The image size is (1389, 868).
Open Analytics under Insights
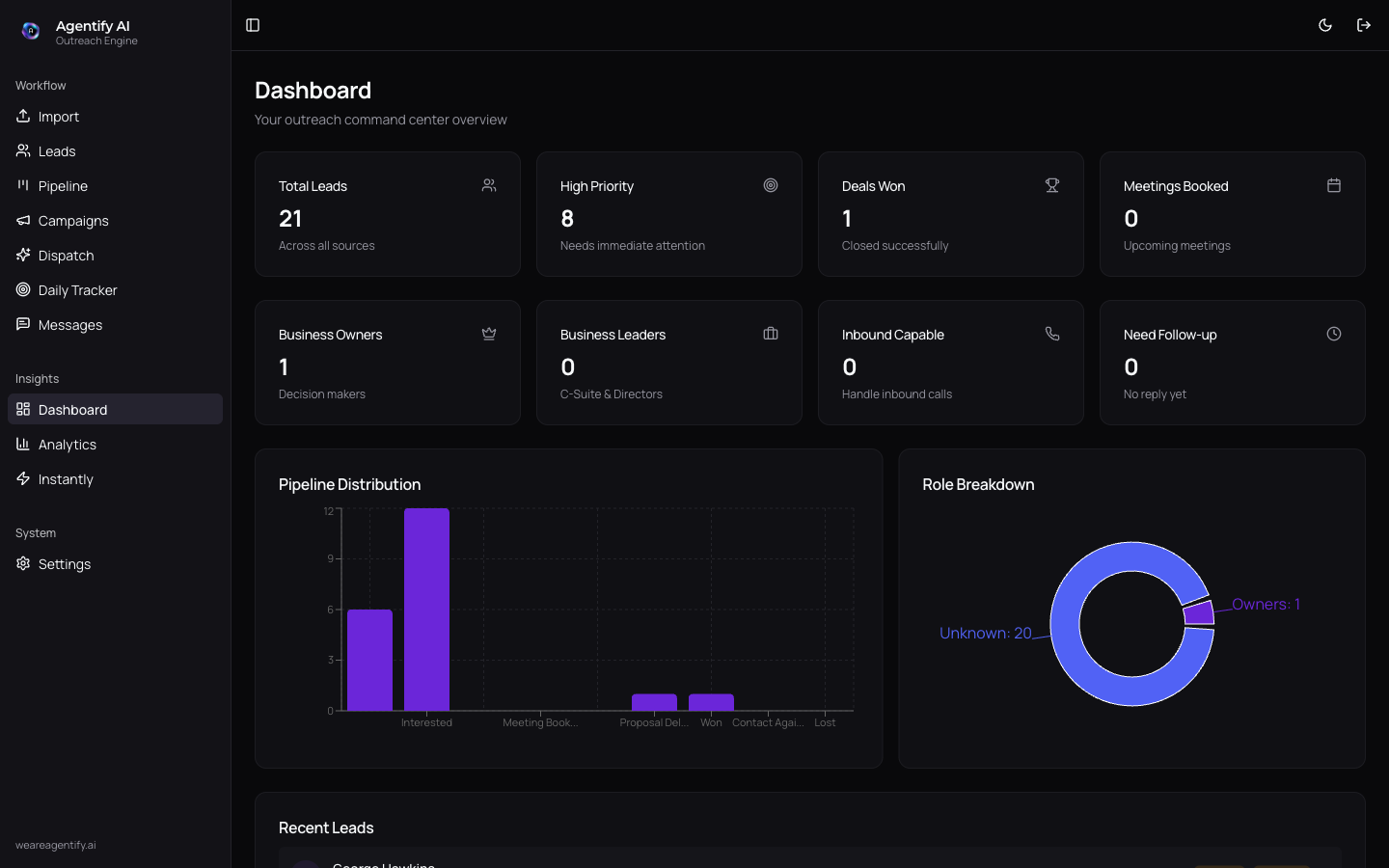pos(67,445)
